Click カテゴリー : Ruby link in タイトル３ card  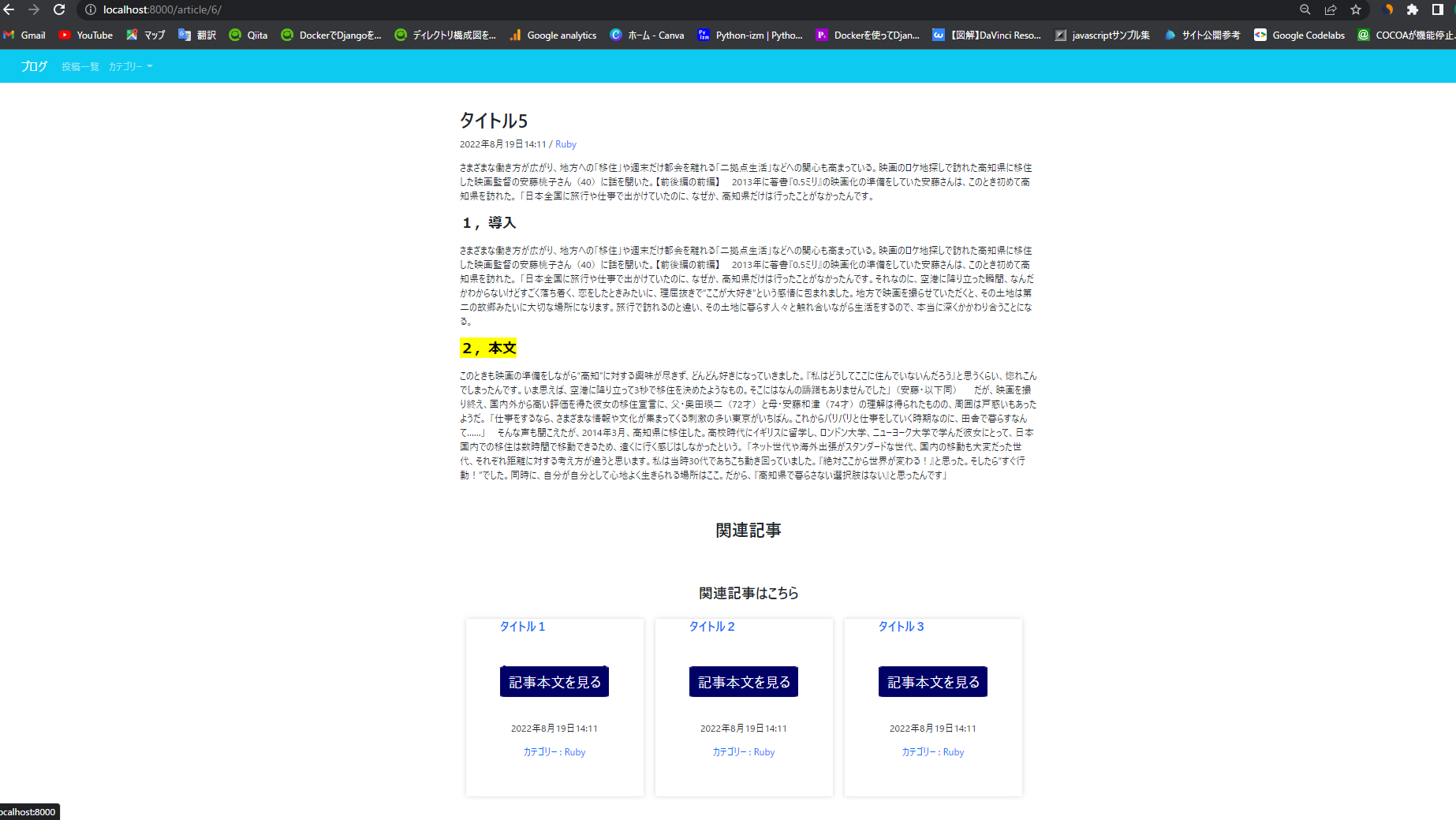(933, 752)
